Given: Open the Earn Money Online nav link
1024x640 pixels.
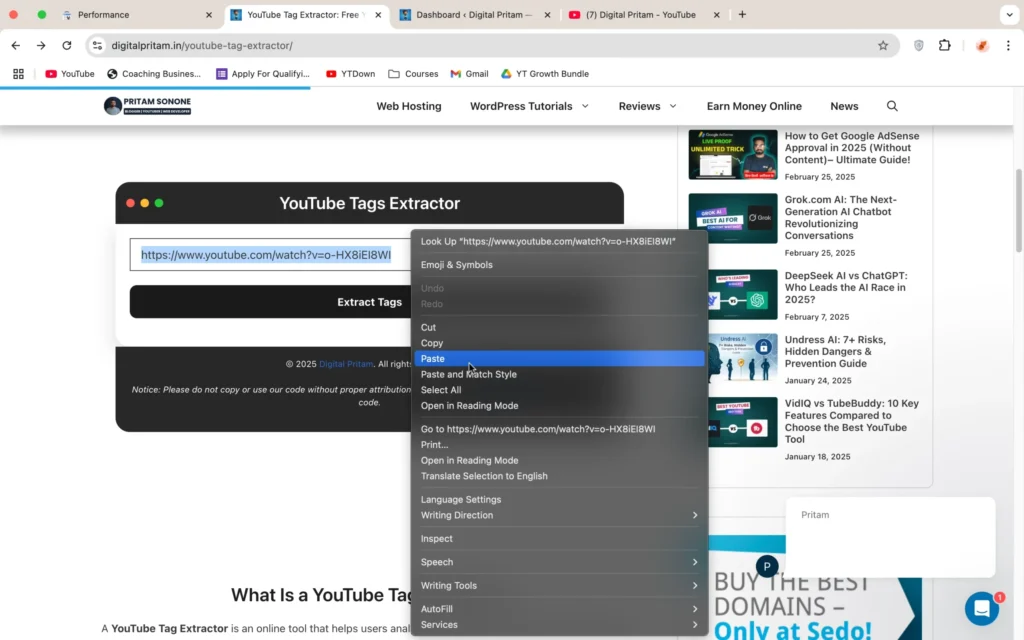Looking at the screenshot, I should (x=754, y=106).
